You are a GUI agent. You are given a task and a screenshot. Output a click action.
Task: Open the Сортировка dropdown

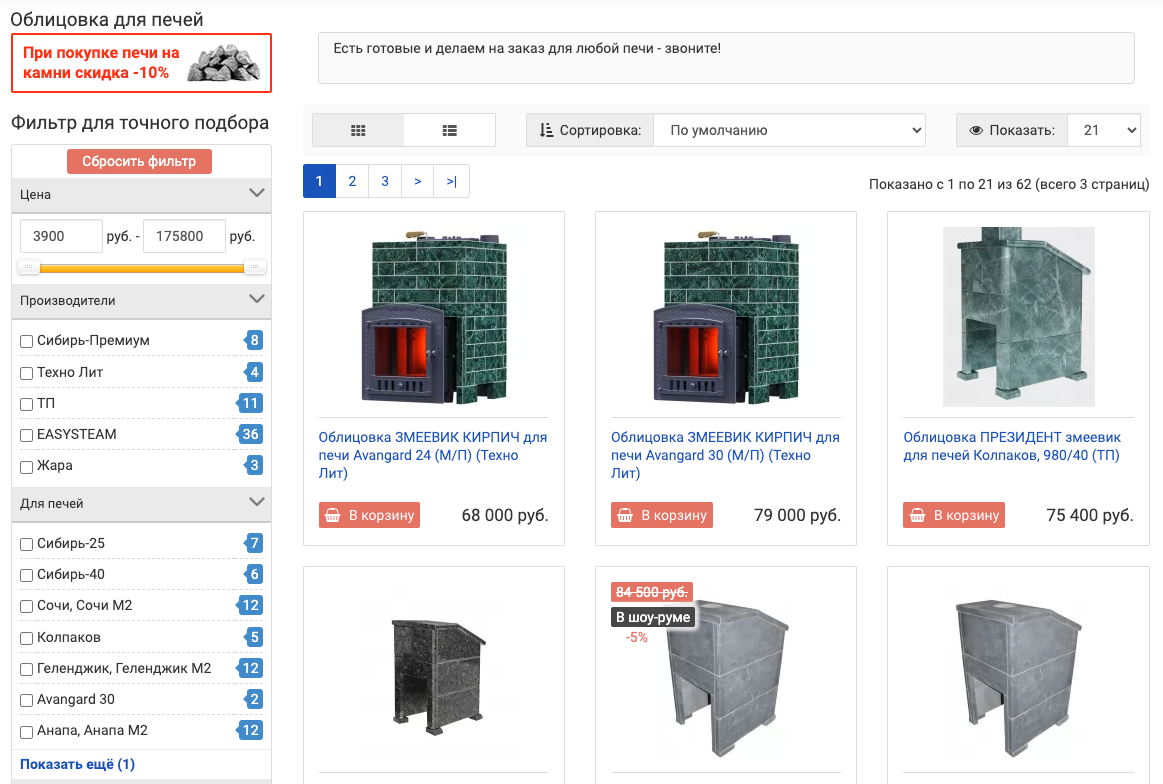(x=789, y=130)
